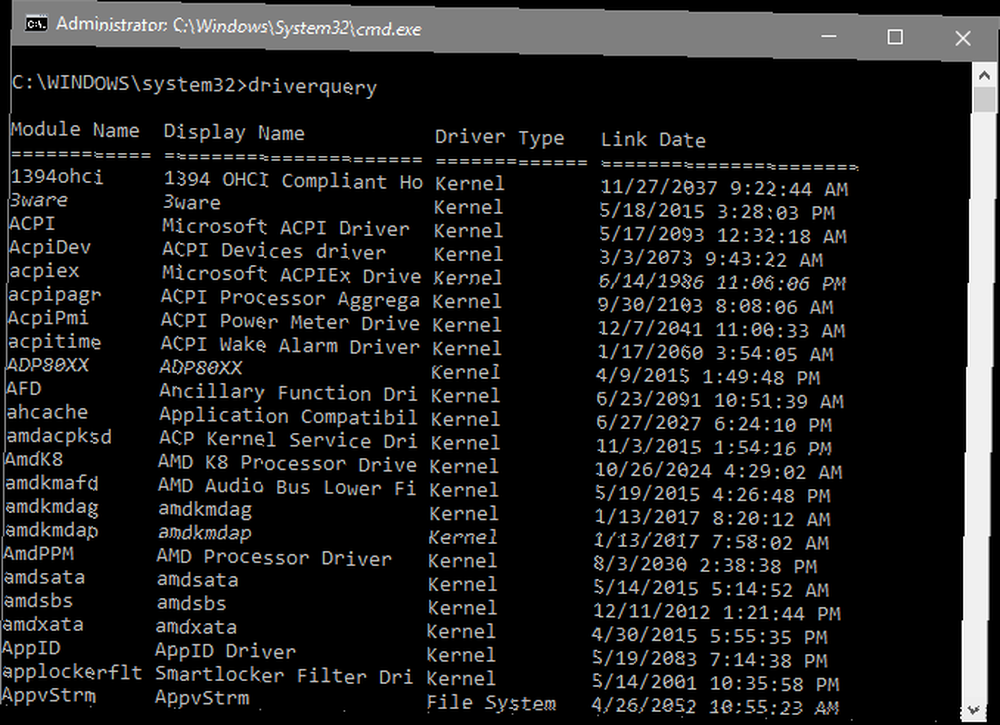Click the cmd.exe icon in title bar
1000x725 pixels.
coord(36,24)
